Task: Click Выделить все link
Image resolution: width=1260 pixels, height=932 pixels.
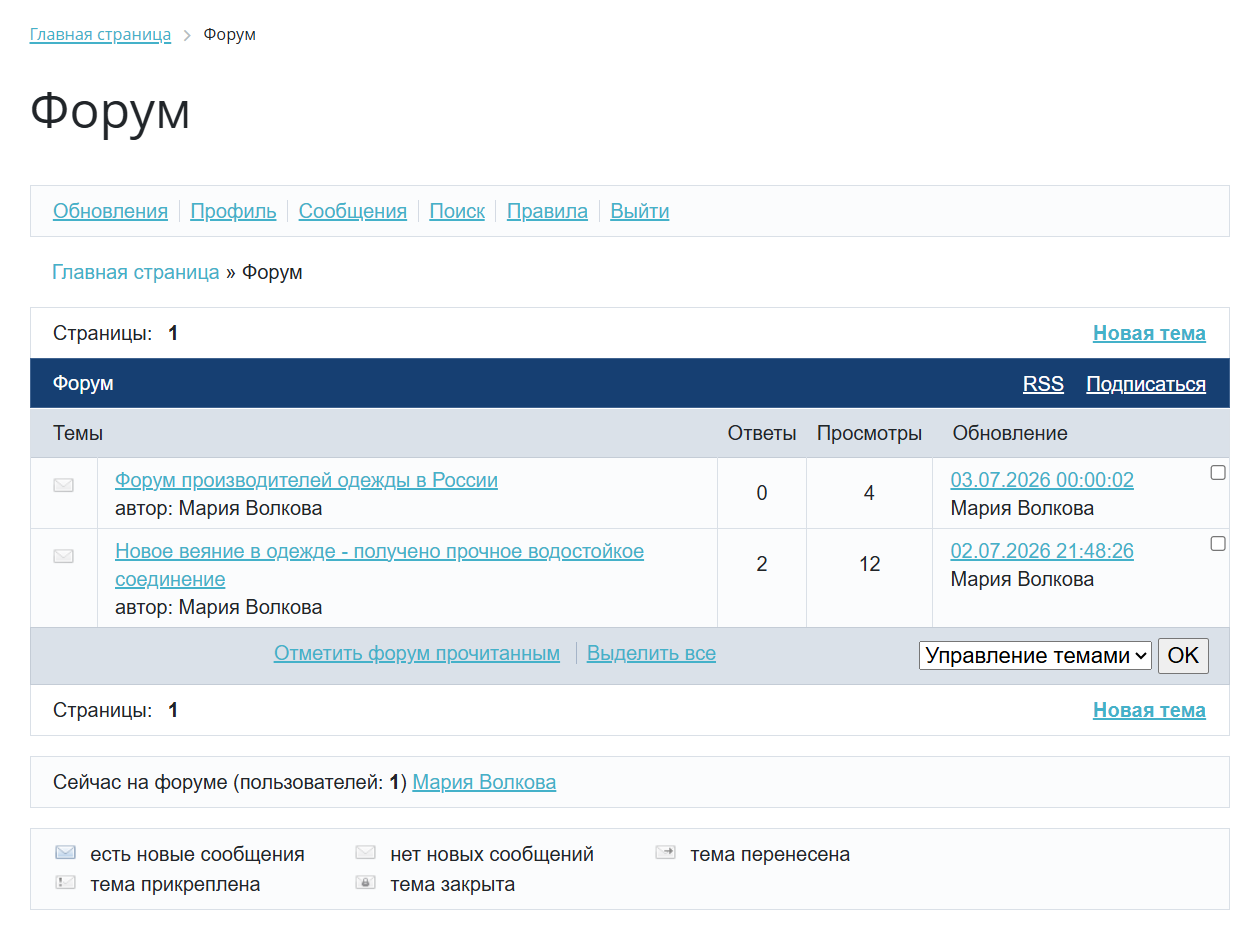Action: (x=651, y=653)
